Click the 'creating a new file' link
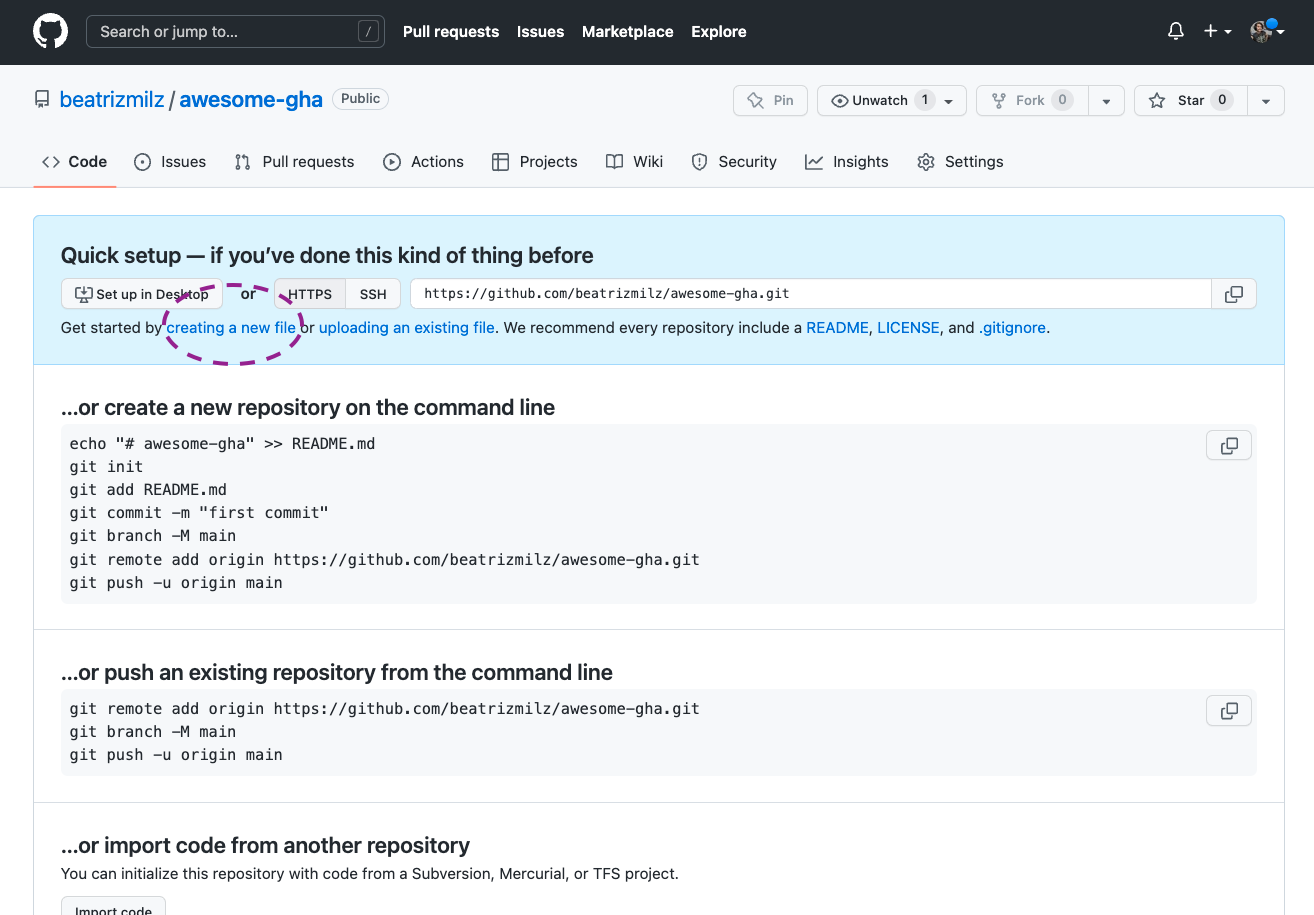1314x915 pixels. point(231,328)
